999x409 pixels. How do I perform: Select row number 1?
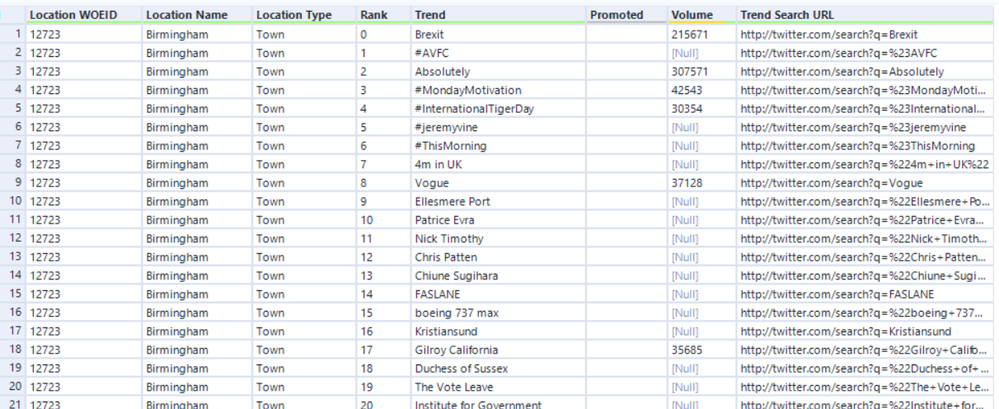pos(13,34)
